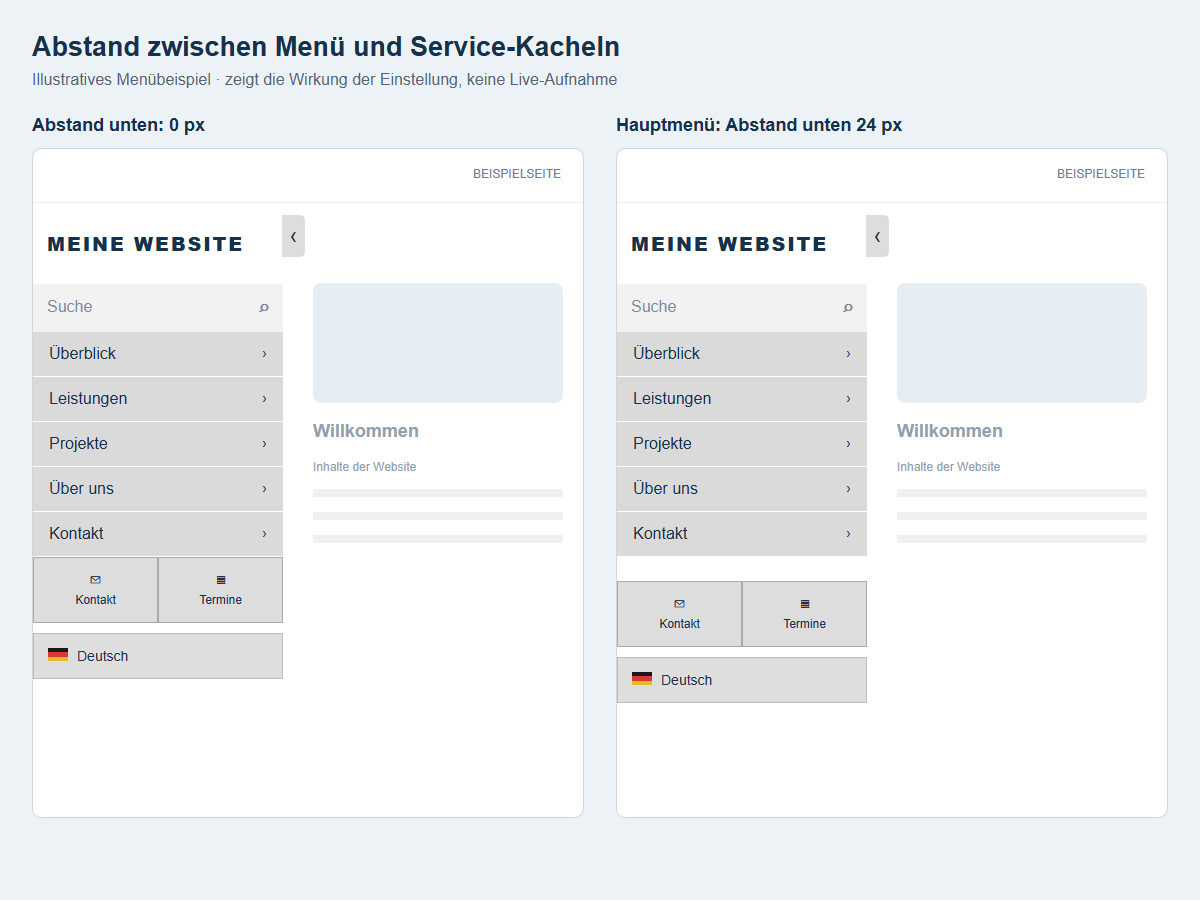The image size is (1200, 900).
Task: Expand Leistungen chevron in right menu
Action: (x=848, y=399)
